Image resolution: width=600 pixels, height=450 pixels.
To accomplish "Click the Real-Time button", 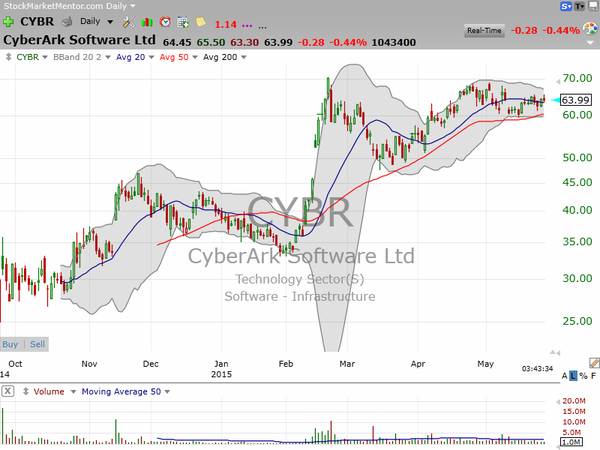I will click(x=484, y=31).
